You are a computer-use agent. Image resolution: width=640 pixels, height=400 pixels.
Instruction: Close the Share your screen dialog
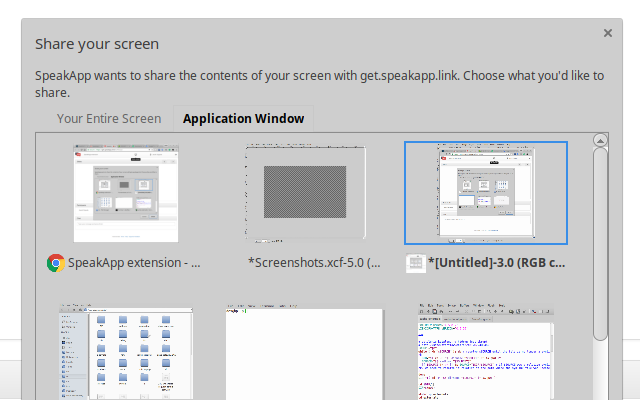click(x=608, y=33)
